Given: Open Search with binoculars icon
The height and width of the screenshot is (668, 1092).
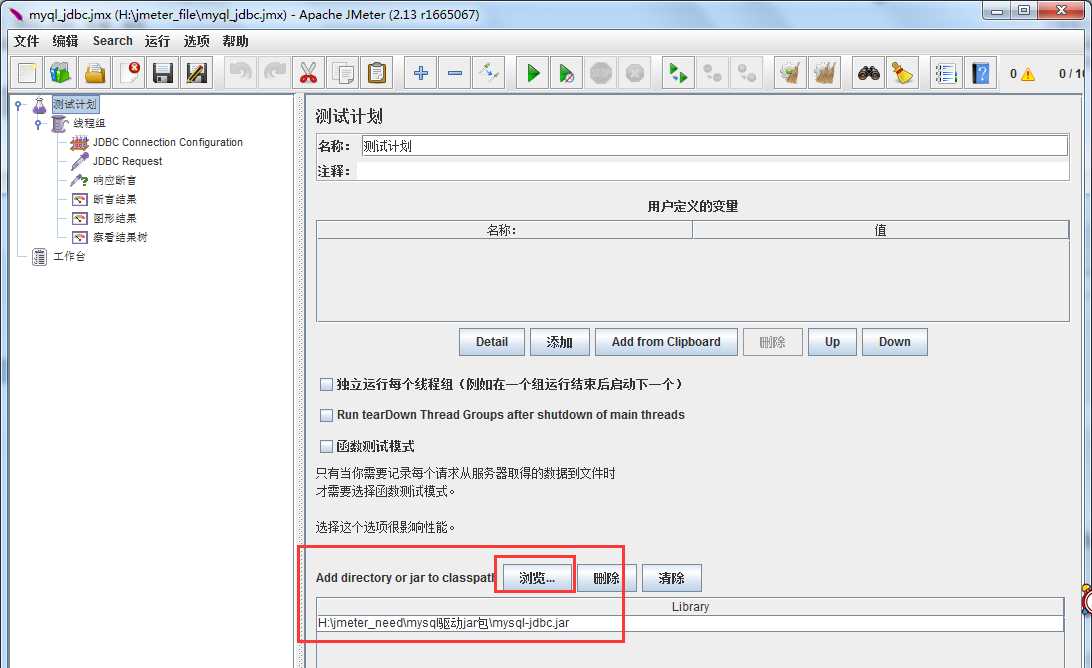Looking at the screenshot, I should coord(868,72).
